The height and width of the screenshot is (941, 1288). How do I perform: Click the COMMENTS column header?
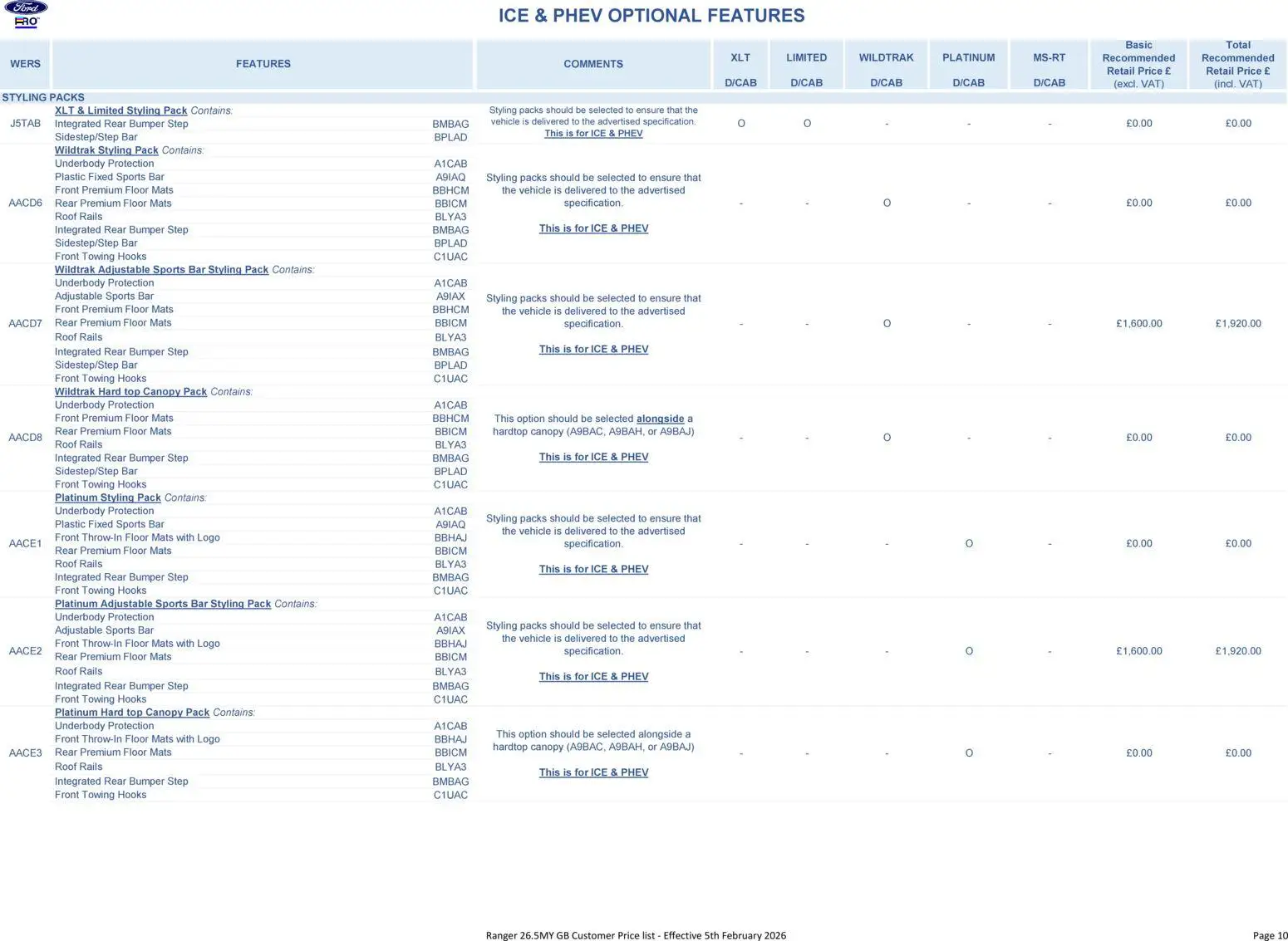[592, 64]
